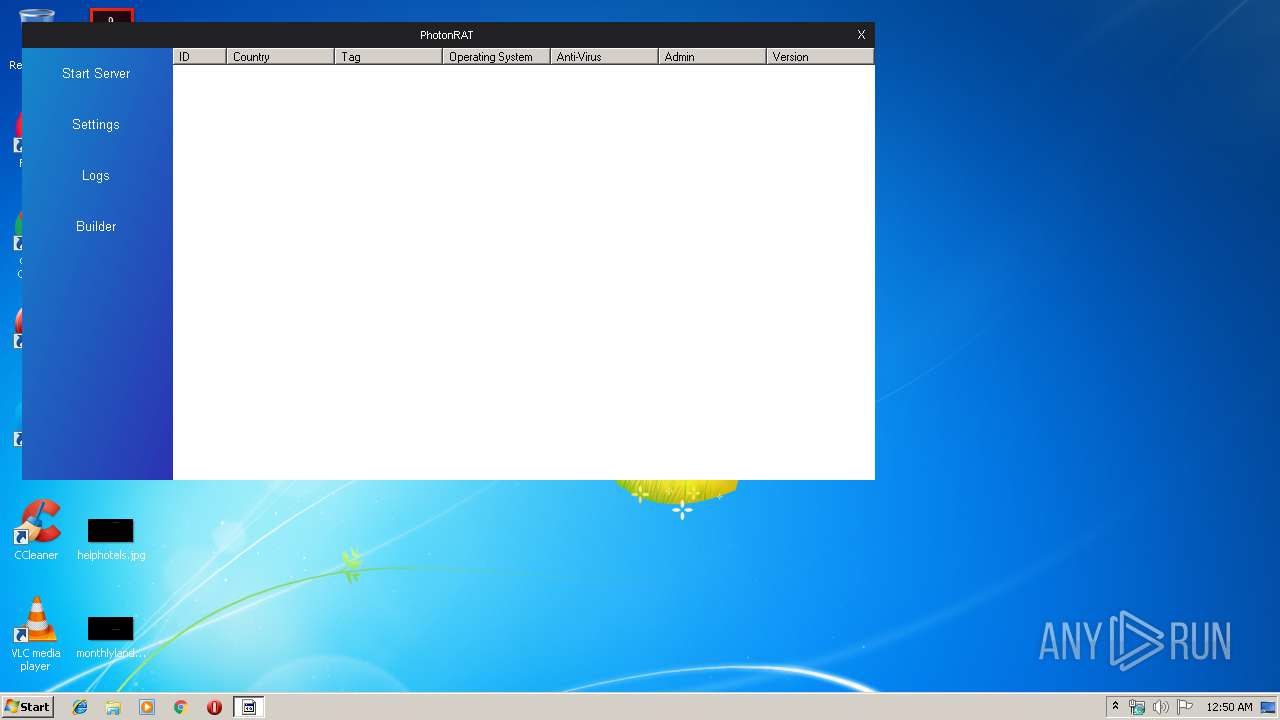Viewport: 1280px width, 720px height.
Task: Open the Logs section
Action: (96, 176)
